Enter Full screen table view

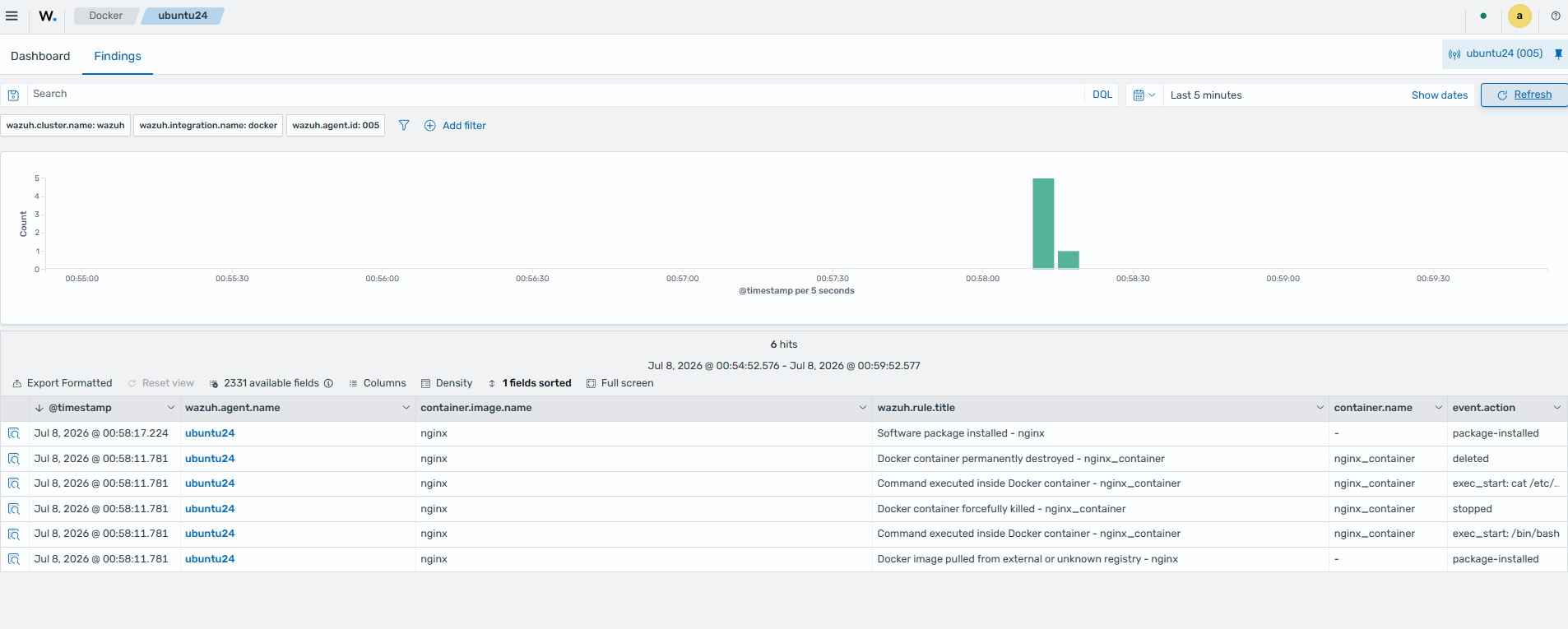(x=620, y=383)
